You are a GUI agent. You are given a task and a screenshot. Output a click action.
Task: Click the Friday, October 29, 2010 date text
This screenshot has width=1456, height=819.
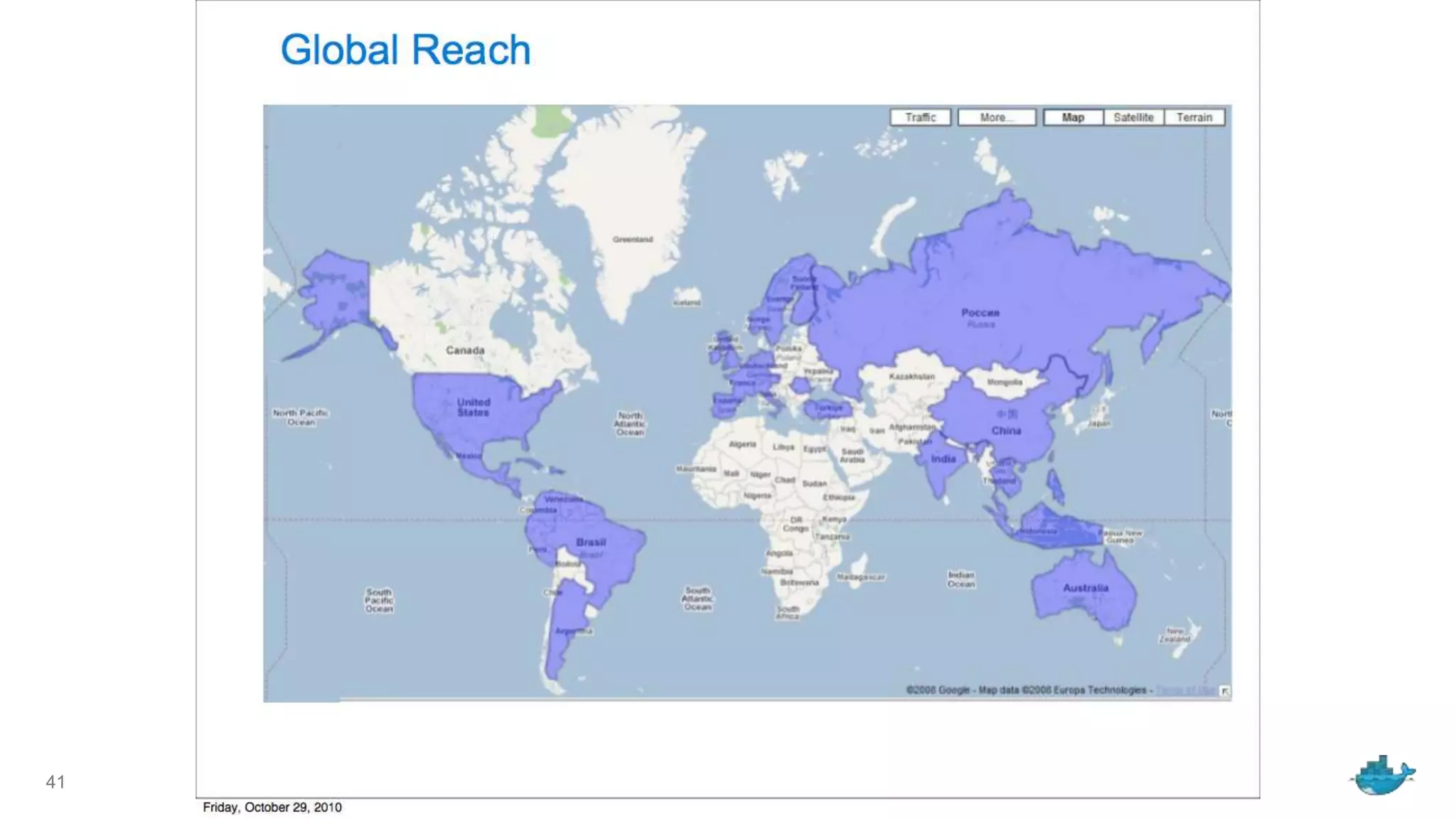pos(272,807)
